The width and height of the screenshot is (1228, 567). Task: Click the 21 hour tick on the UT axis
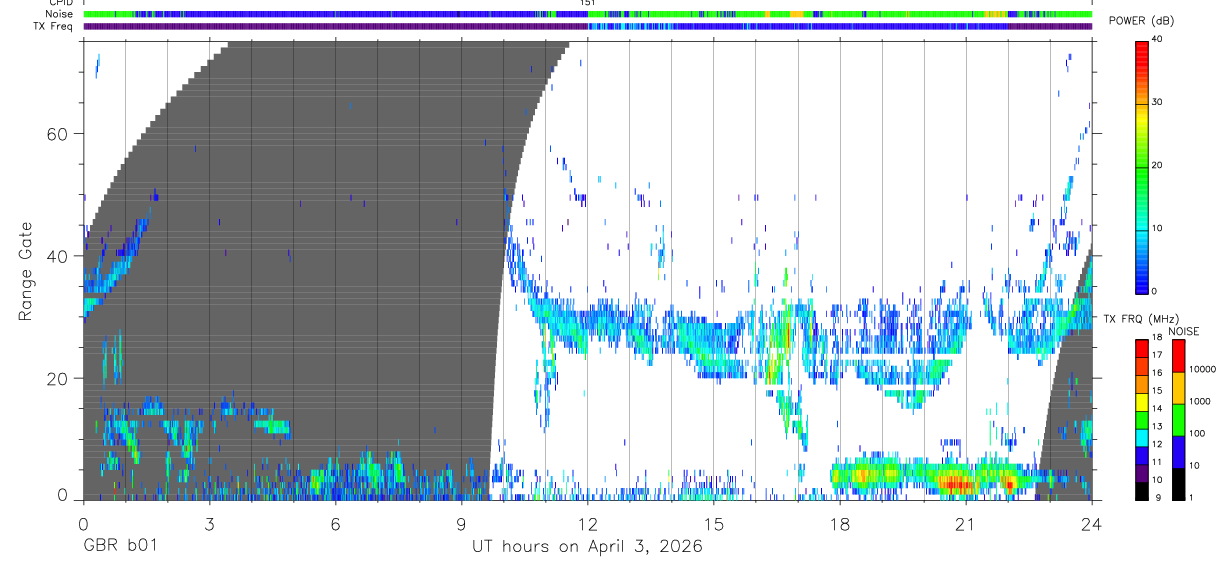966,524
